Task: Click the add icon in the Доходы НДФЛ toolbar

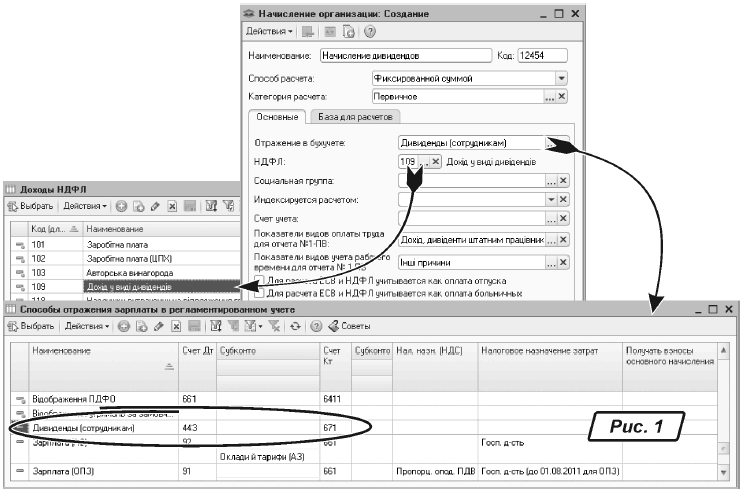Action: (x=121, y=206)
